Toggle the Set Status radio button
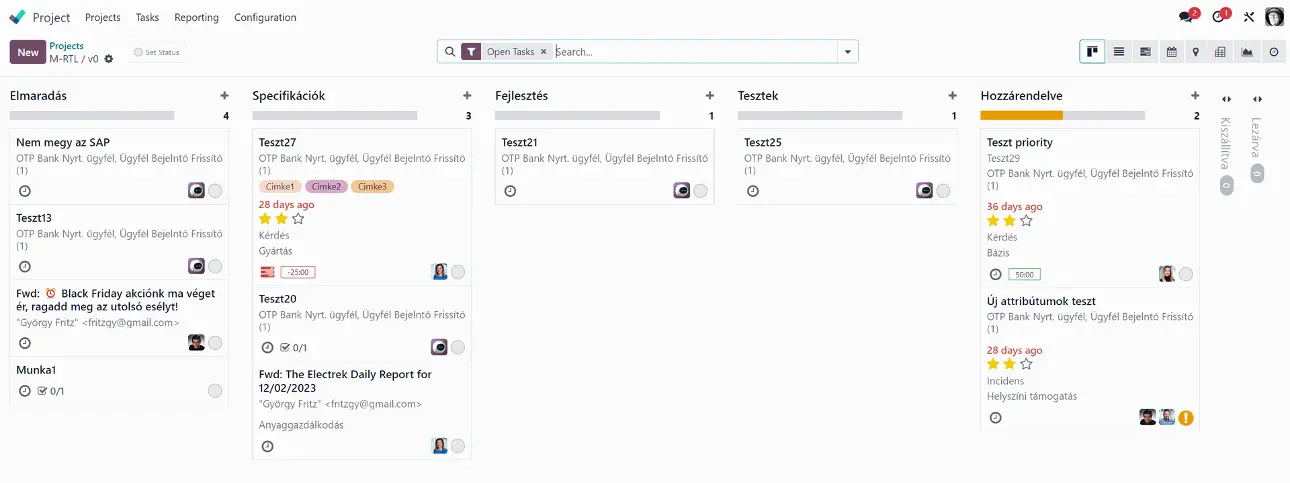 click(138, 52)
